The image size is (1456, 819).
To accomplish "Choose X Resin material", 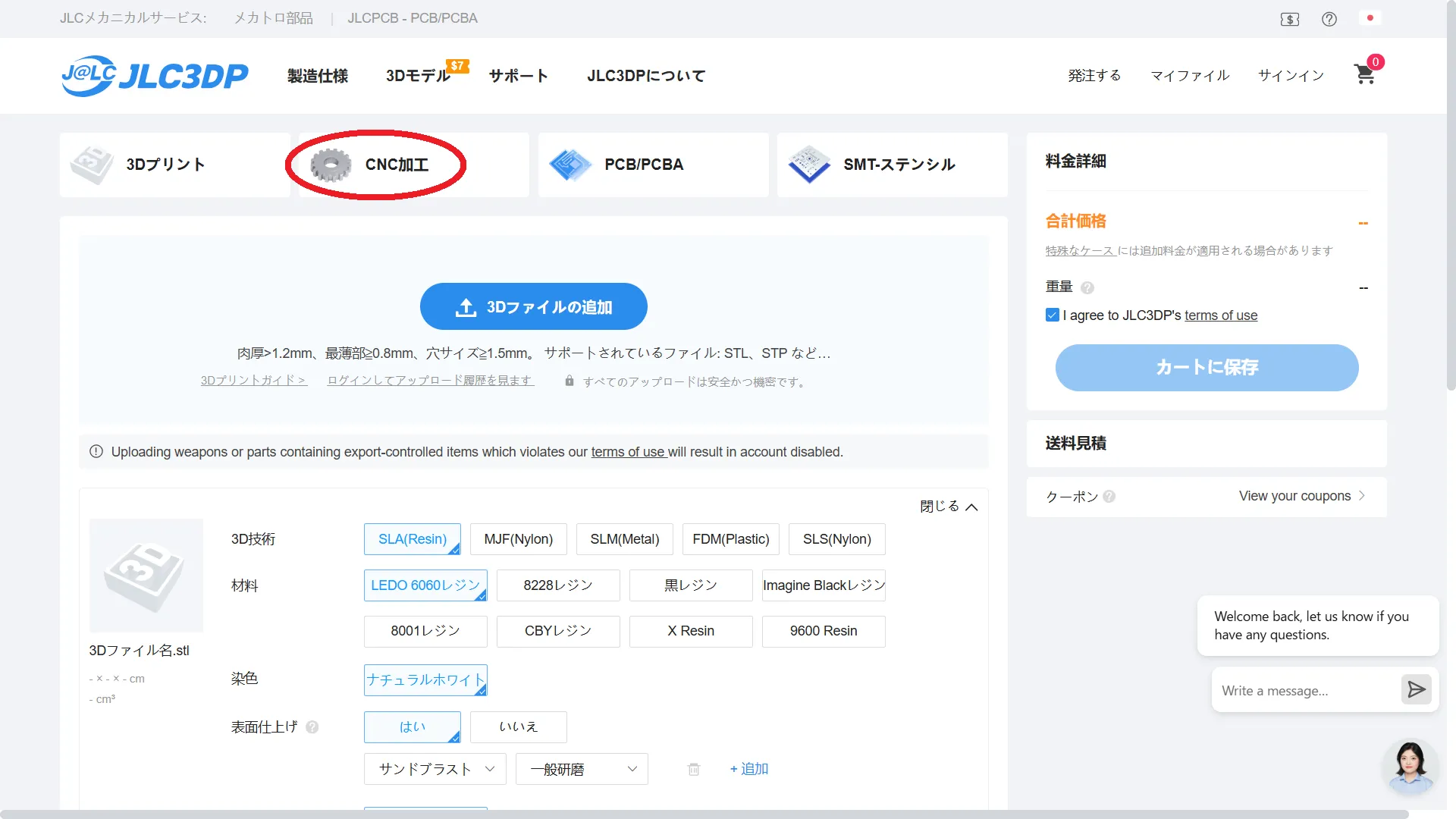I will tap(691, 631).
